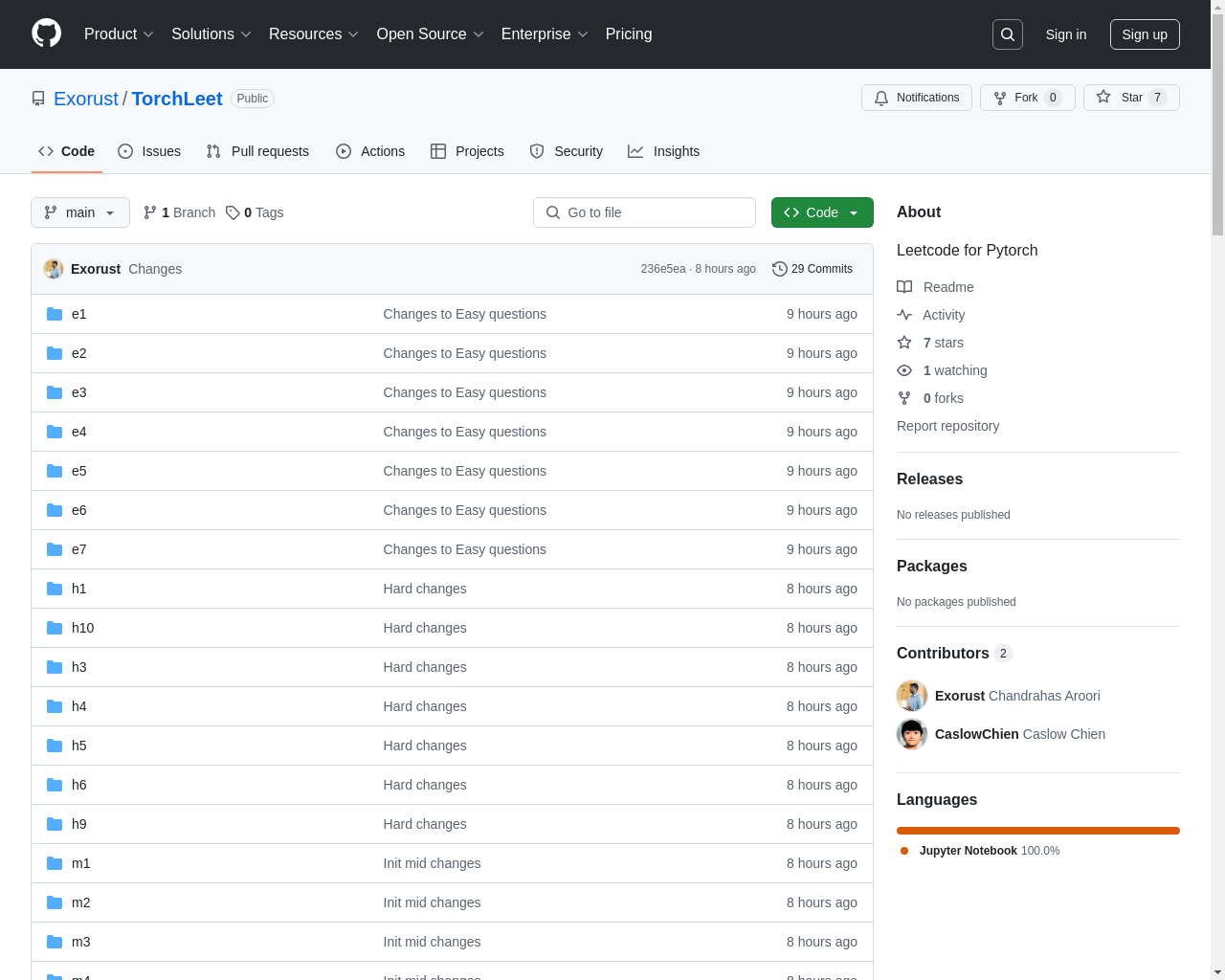
Task: Click the Exorust avatar in commit header
Action: (x=54, y=269)
